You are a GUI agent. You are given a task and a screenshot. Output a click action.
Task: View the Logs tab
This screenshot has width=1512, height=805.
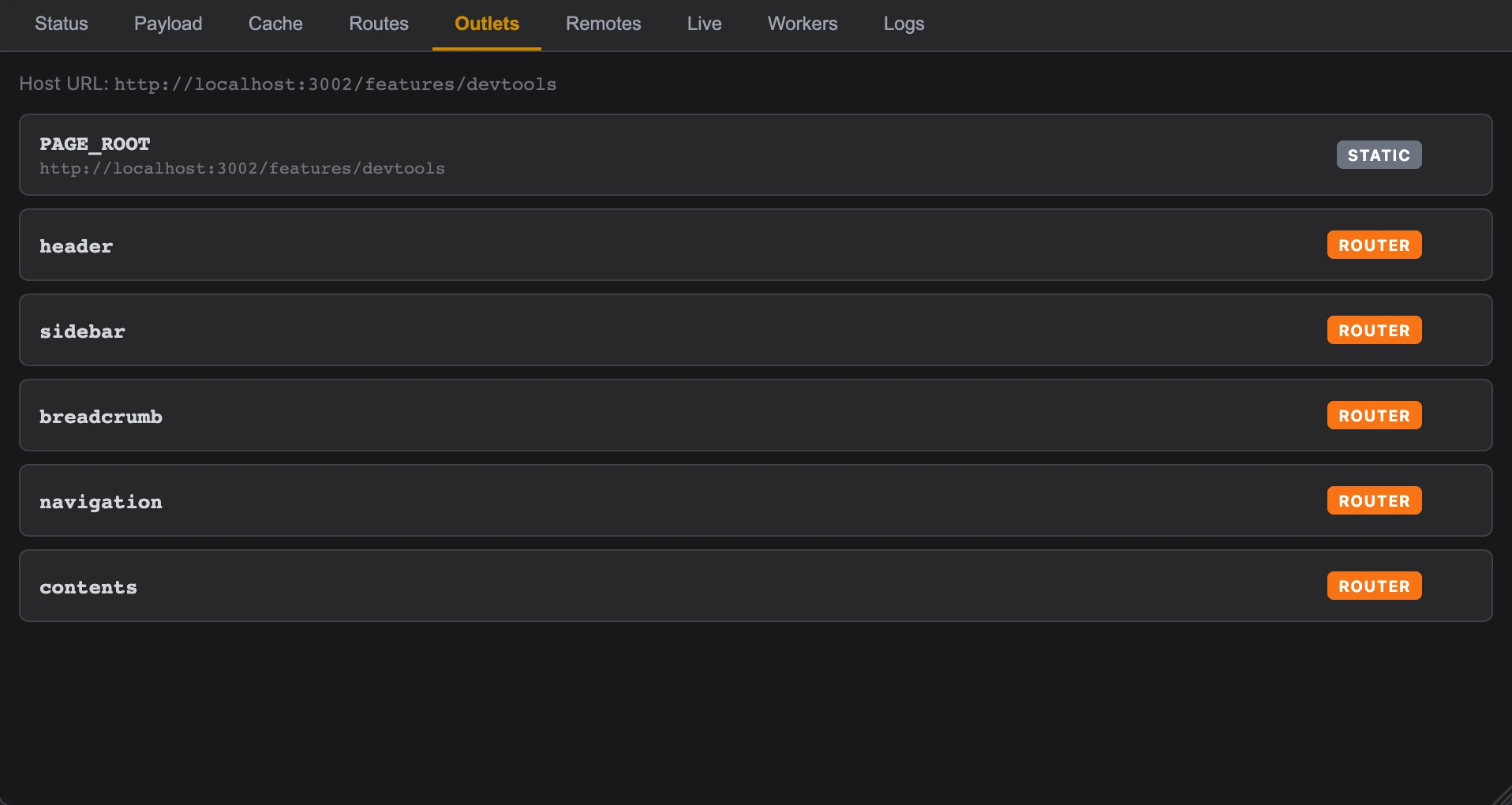pos(904,24)
